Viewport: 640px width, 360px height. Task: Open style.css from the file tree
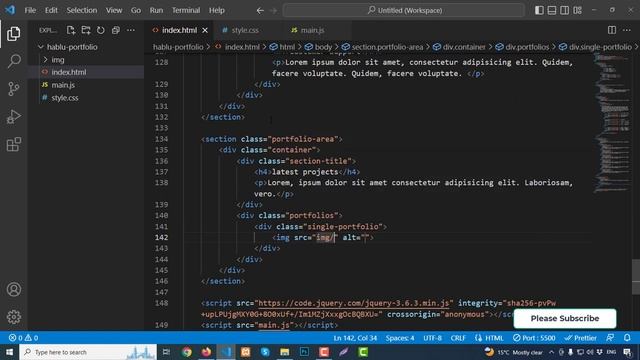(86, 98)
